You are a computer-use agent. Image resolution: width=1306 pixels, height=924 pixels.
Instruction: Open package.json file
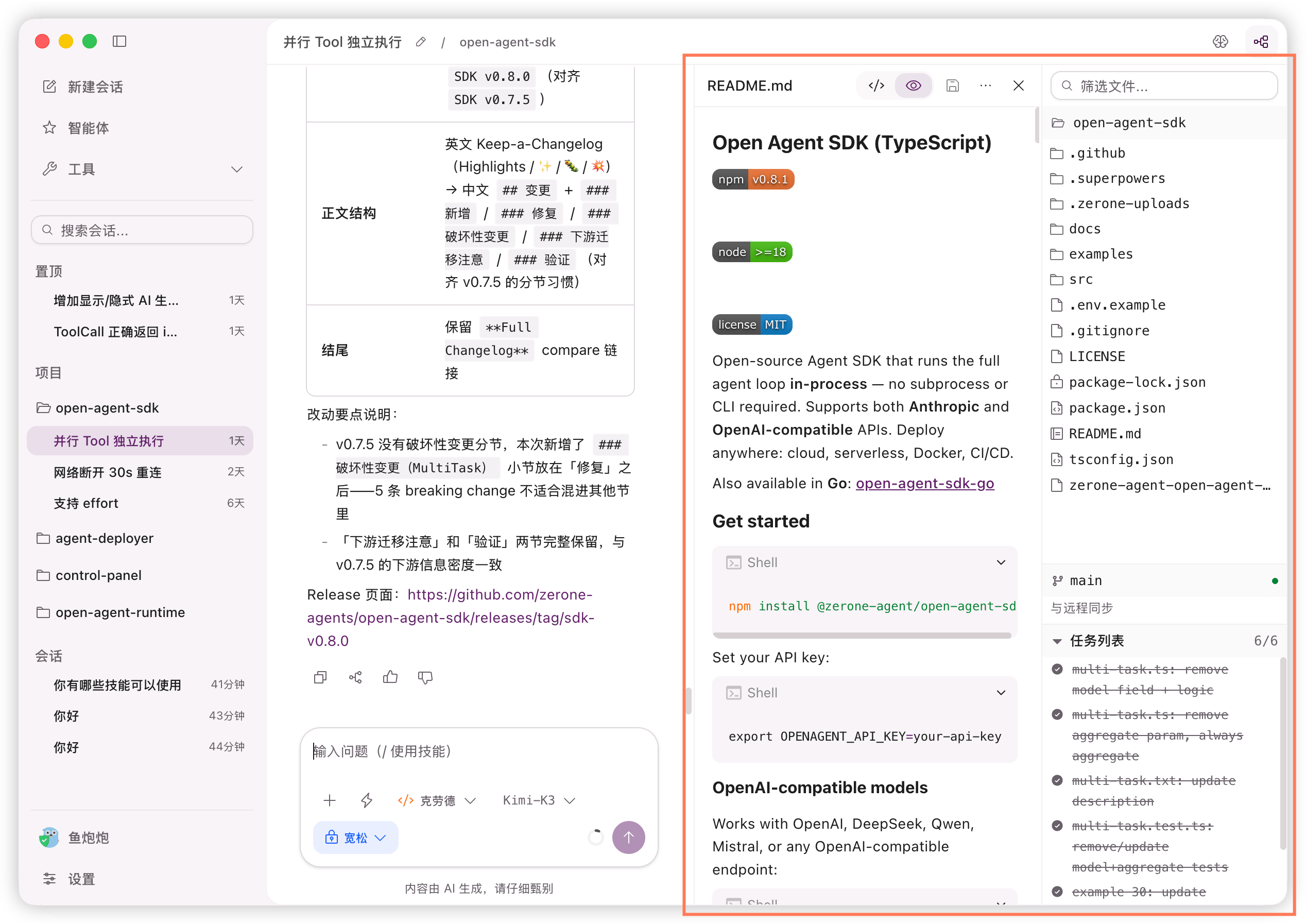(x=1108, y=408)
